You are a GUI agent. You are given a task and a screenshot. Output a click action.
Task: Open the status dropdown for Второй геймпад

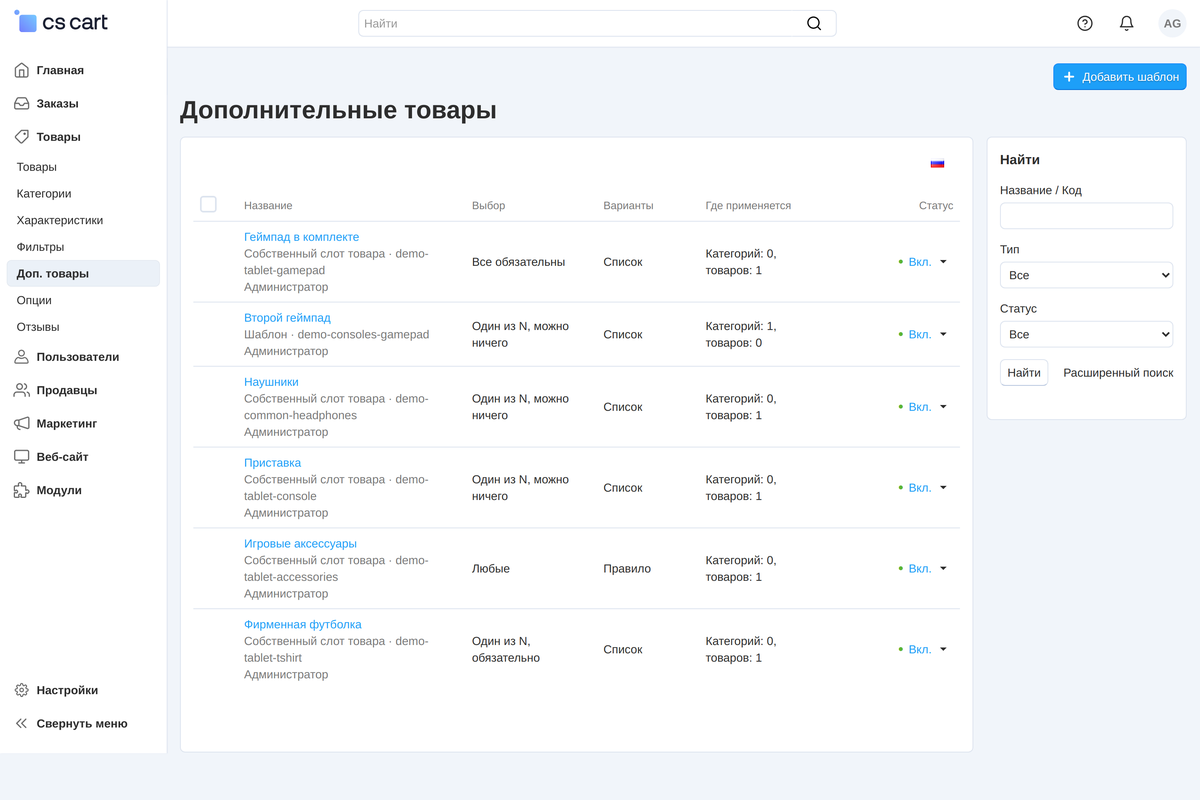(922, 334)
